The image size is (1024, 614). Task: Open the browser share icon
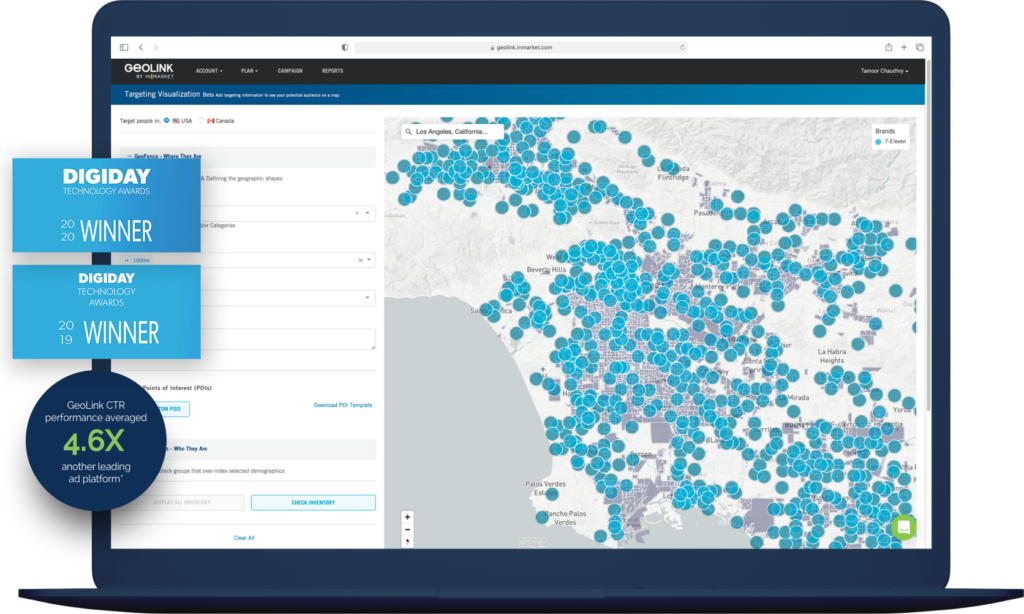pos(888,47)
